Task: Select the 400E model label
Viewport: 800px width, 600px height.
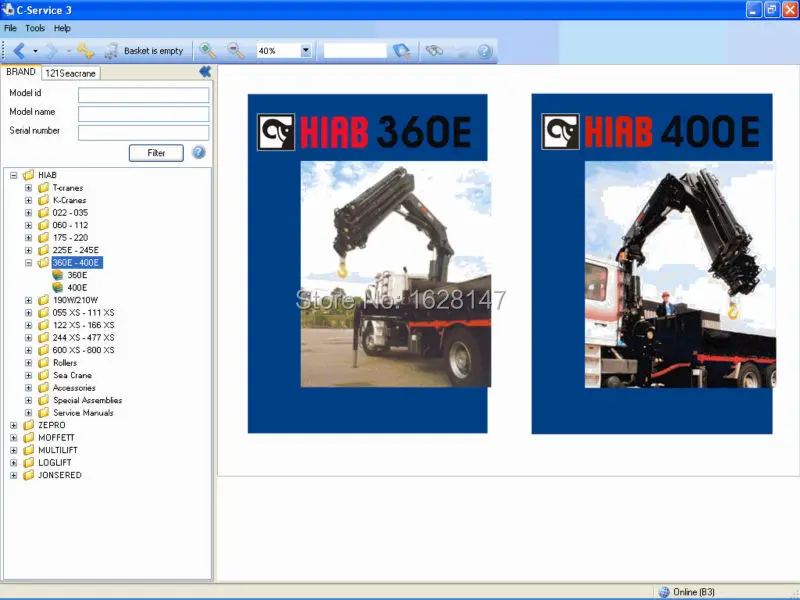Action: pyautogui.click(x=78, y=288)
